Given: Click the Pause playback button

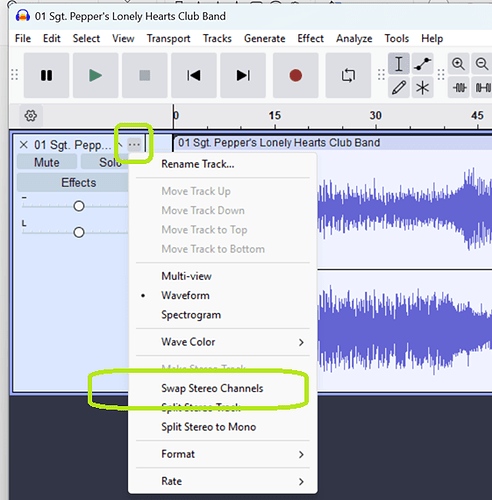Looking at the screenshot, I should coord(46,75).
